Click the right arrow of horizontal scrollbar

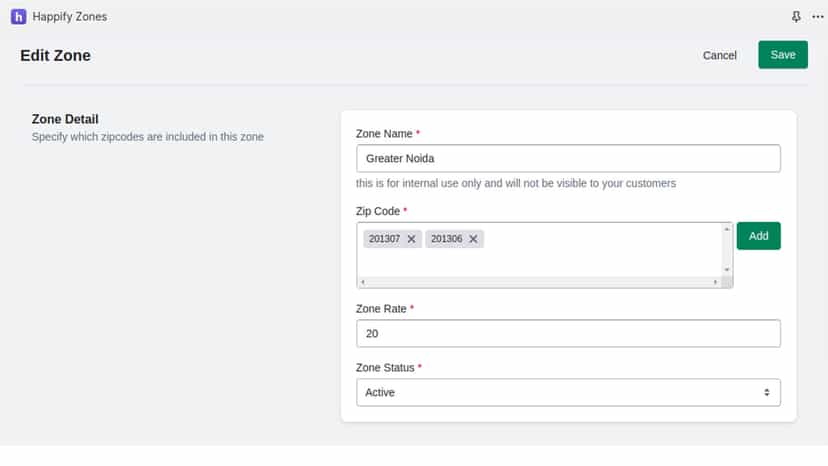(x=716, y=282)
